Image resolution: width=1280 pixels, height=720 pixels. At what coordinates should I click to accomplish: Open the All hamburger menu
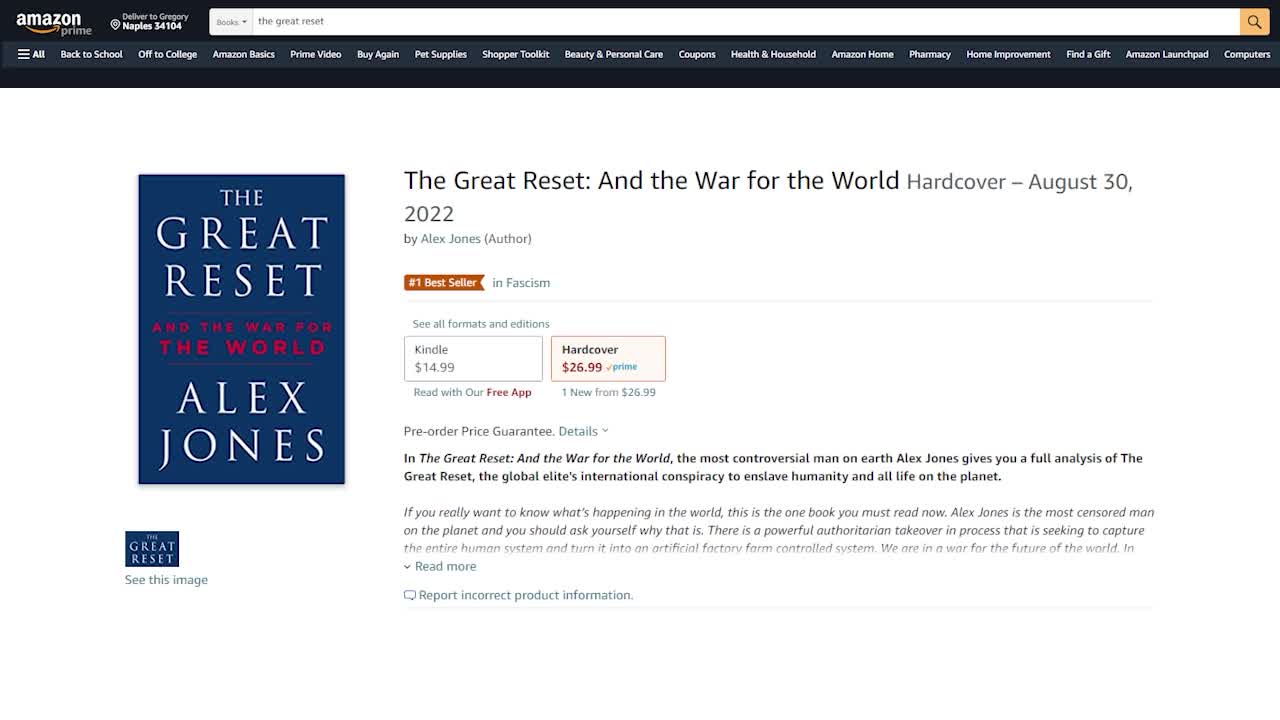[31, 54]
